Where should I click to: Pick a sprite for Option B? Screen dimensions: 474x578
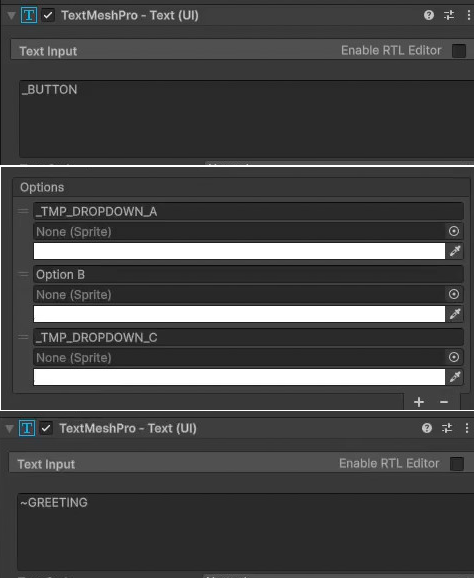tap(454, 294)
